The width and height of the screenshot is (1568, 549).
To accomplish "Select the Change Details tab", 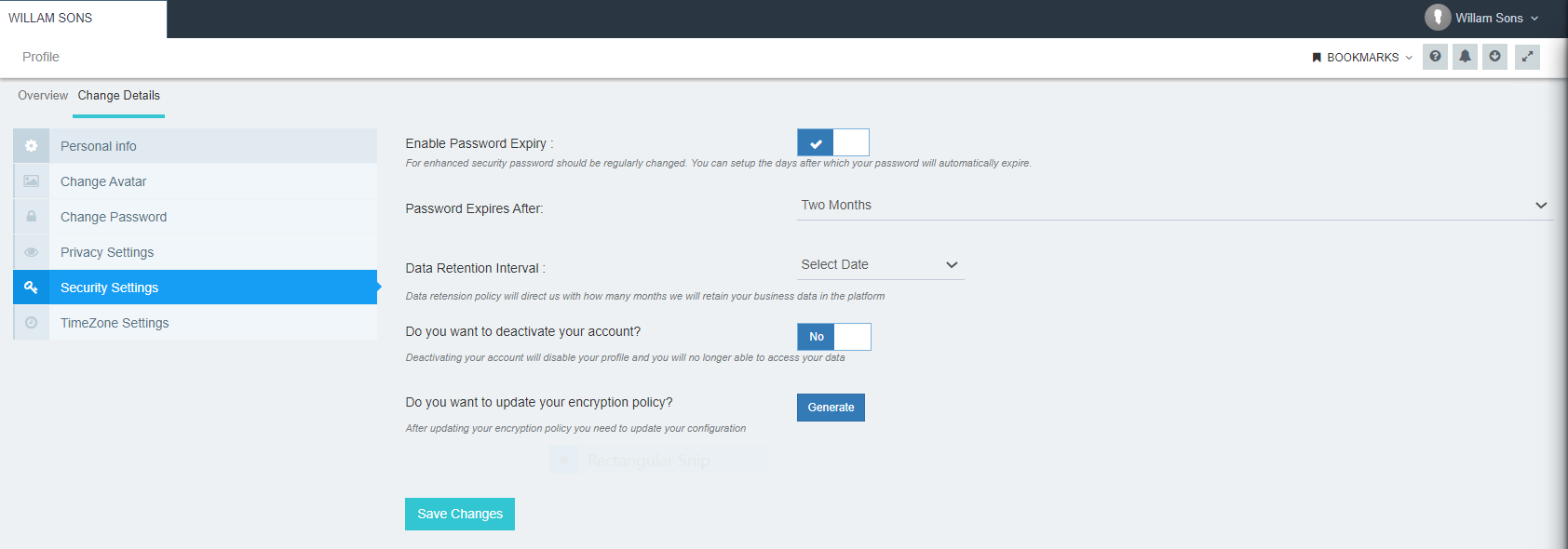I will (x=119, y=96).
